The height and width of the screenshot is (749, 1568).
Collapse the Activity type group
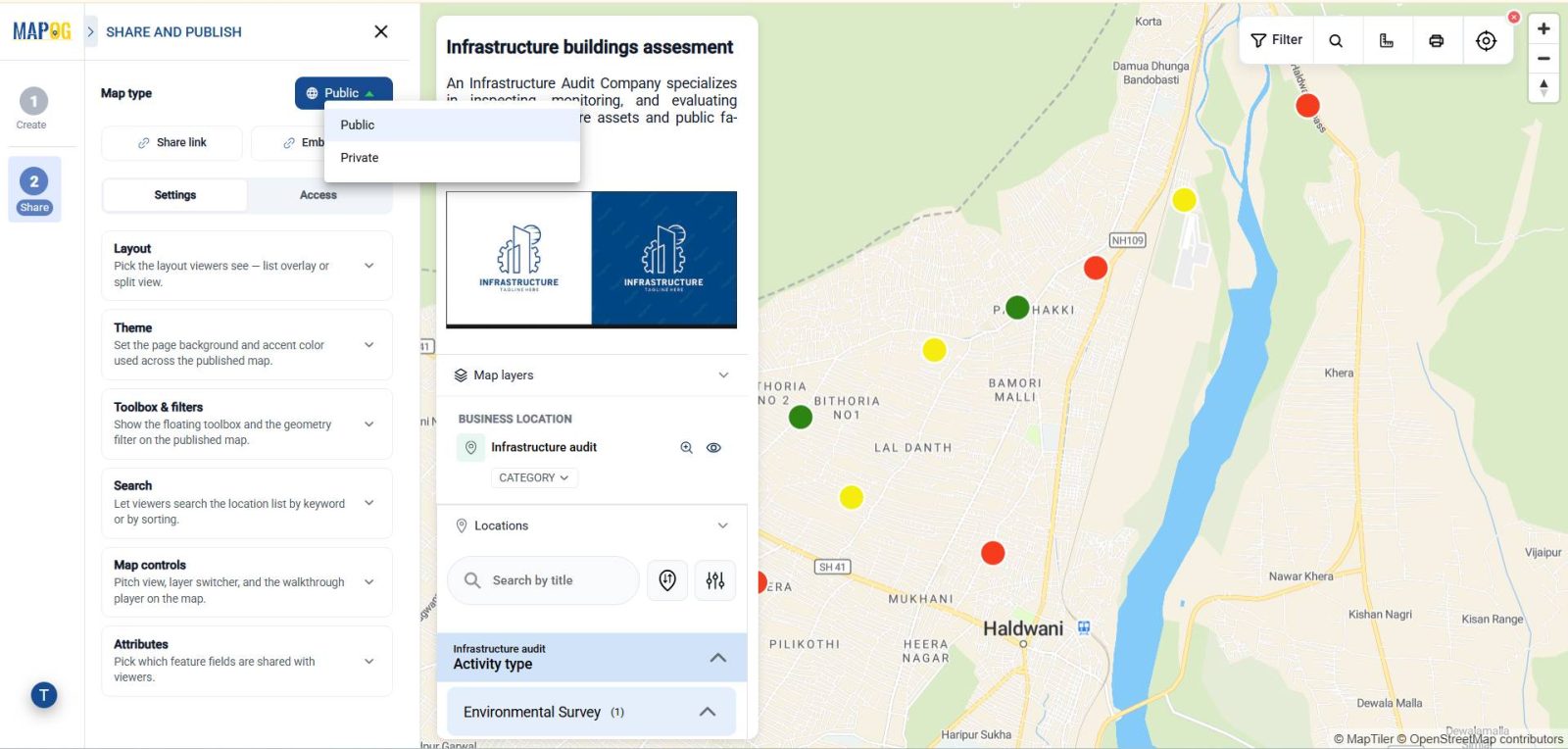click(718, 658)
